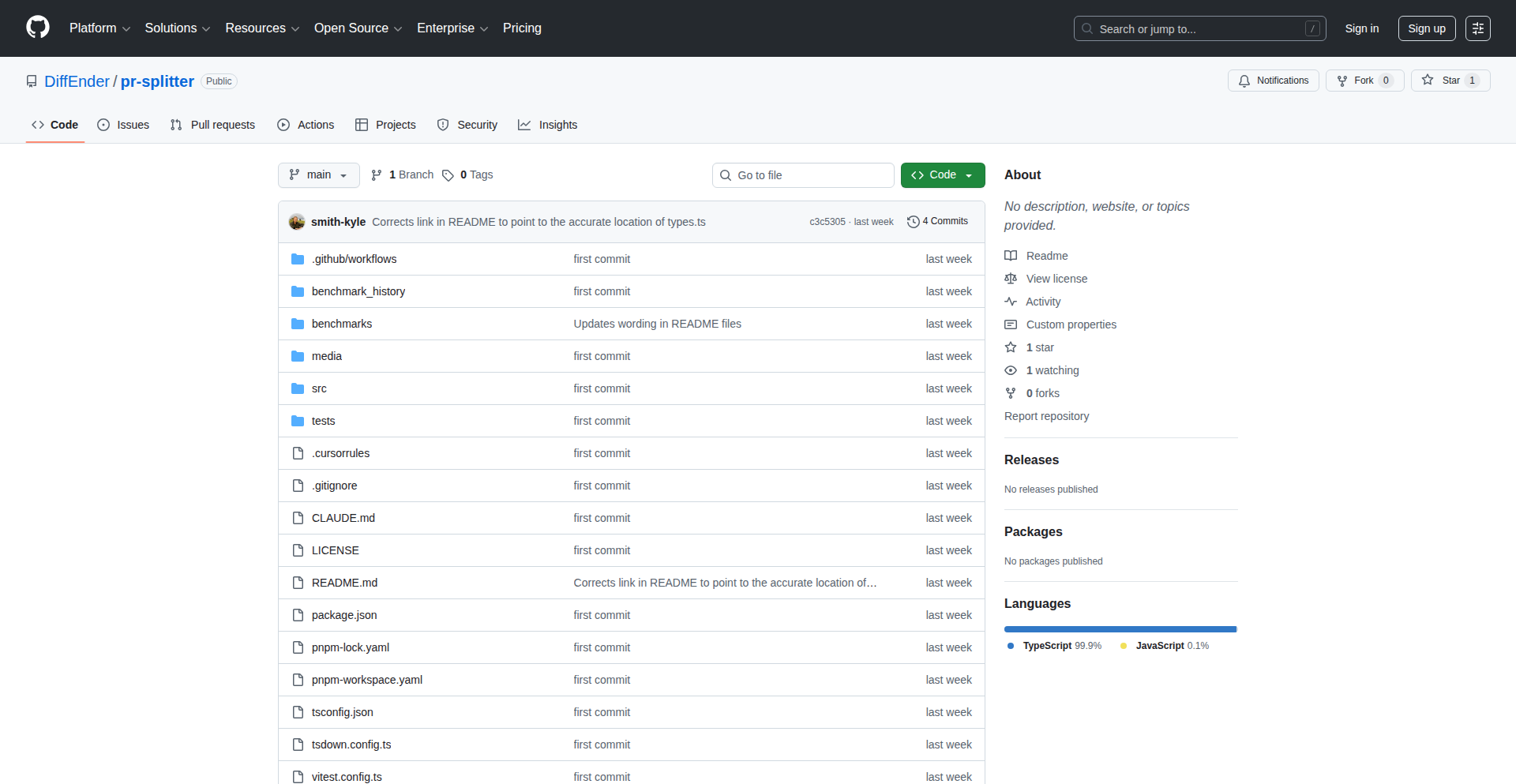Image resolution: width=1516 pixels, height=784 pixels.
Task: Click the Activity pulse icon in About
Action: (1011, 302)
